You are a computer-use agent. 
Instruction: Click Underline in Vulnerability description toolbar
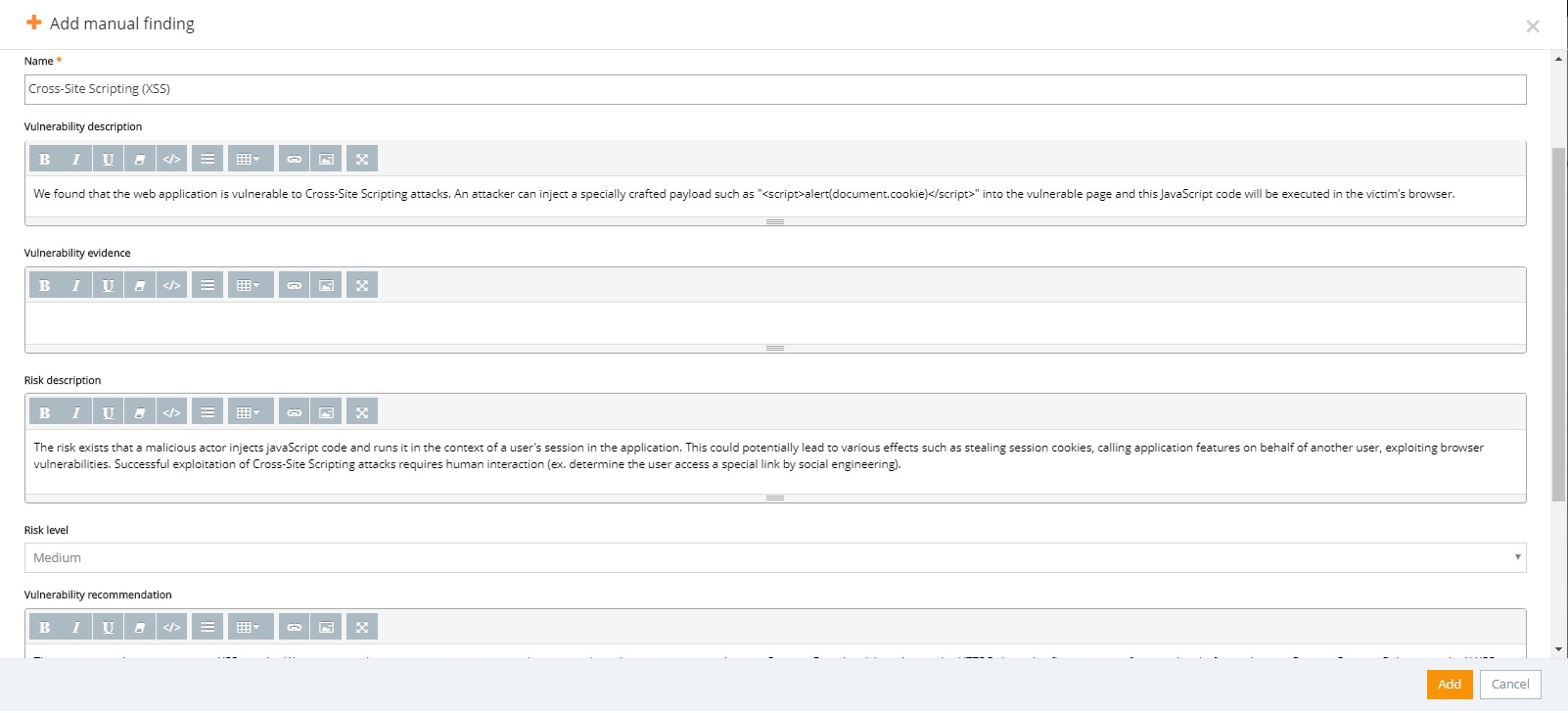pos(108,159)
